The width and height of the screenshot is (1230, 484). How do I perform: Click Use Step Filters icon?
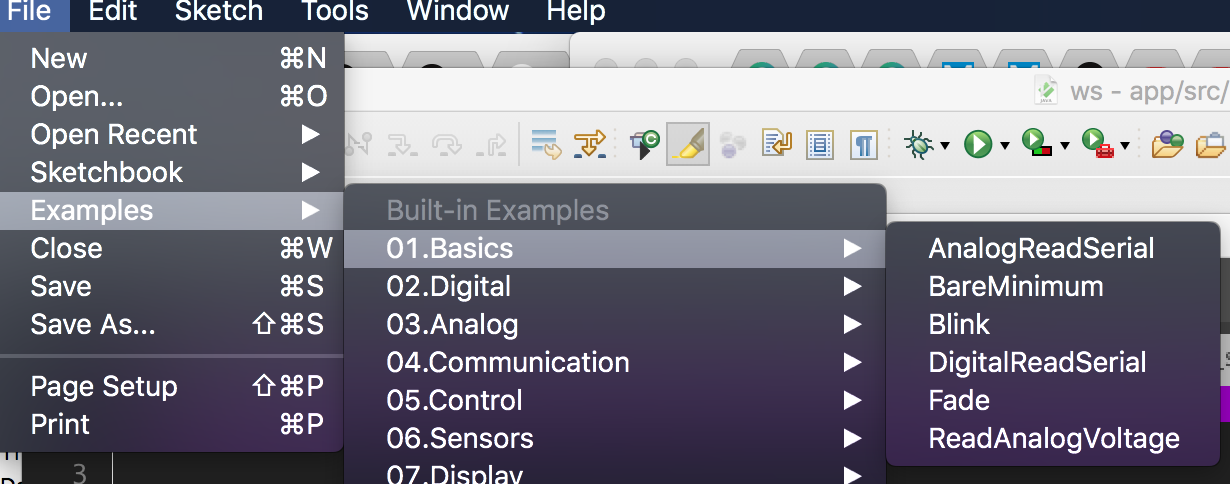click(590, 145)
